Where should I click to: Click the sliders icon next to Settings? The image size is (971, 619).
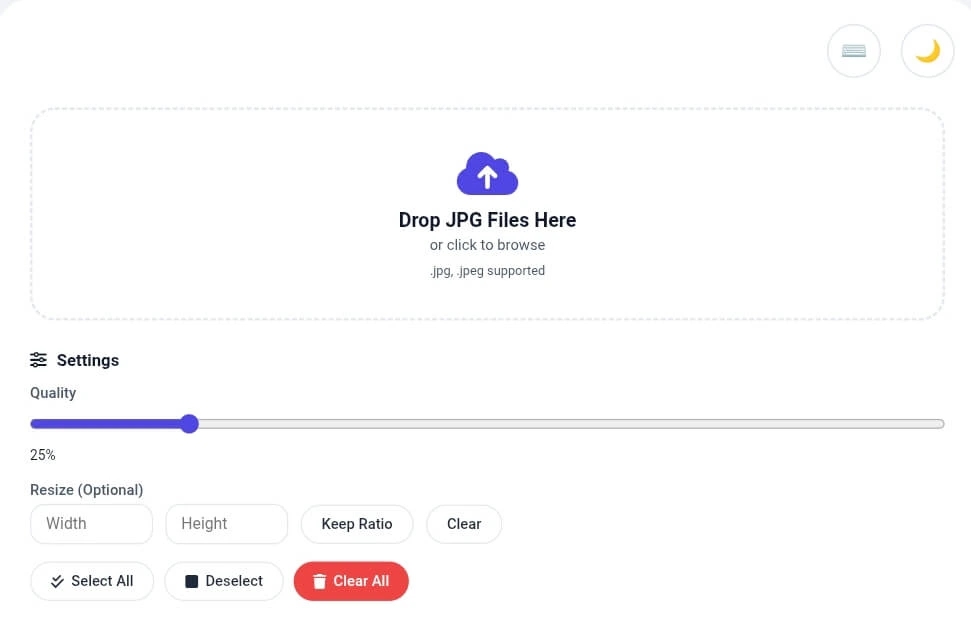click(38, 360)
